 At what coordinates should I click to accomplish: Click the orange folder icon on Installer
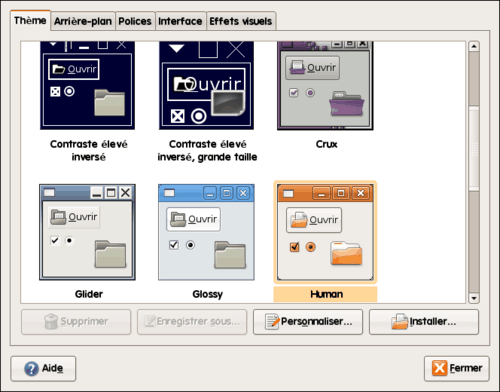400,322
